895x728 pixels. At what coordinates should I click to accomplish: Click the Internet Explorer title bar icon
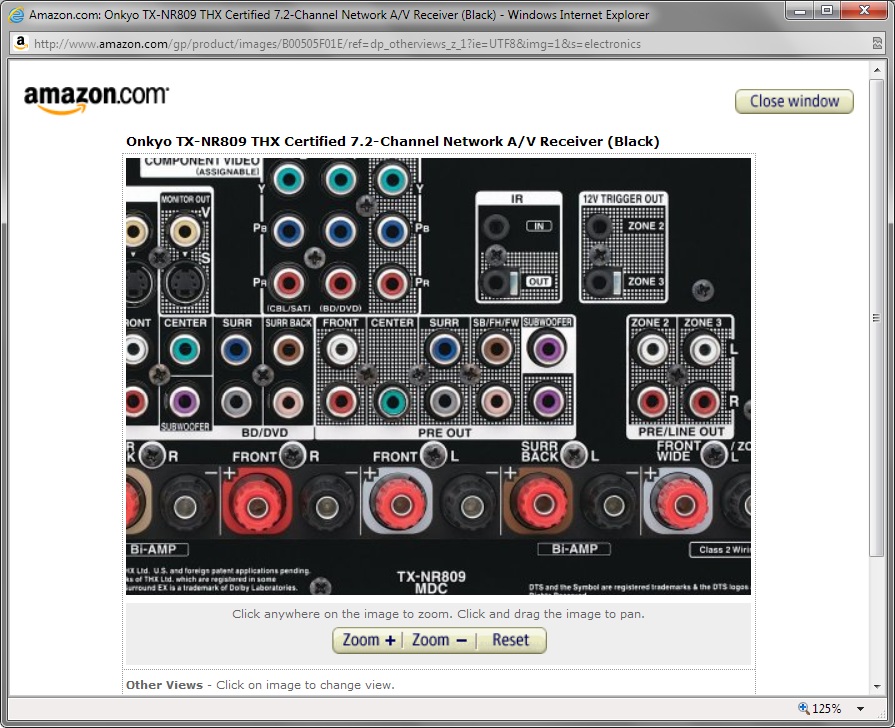(x=16, y=14)
